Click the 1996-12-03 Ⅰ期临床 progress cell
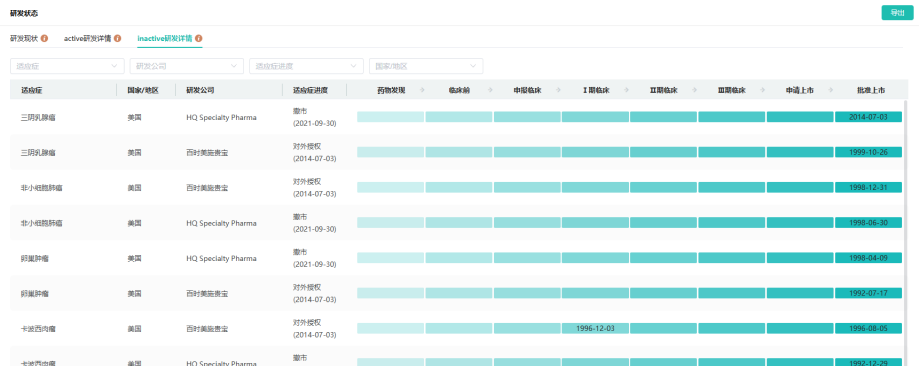Viewport: 919px width, 366px height. click(x=595, y=328)
